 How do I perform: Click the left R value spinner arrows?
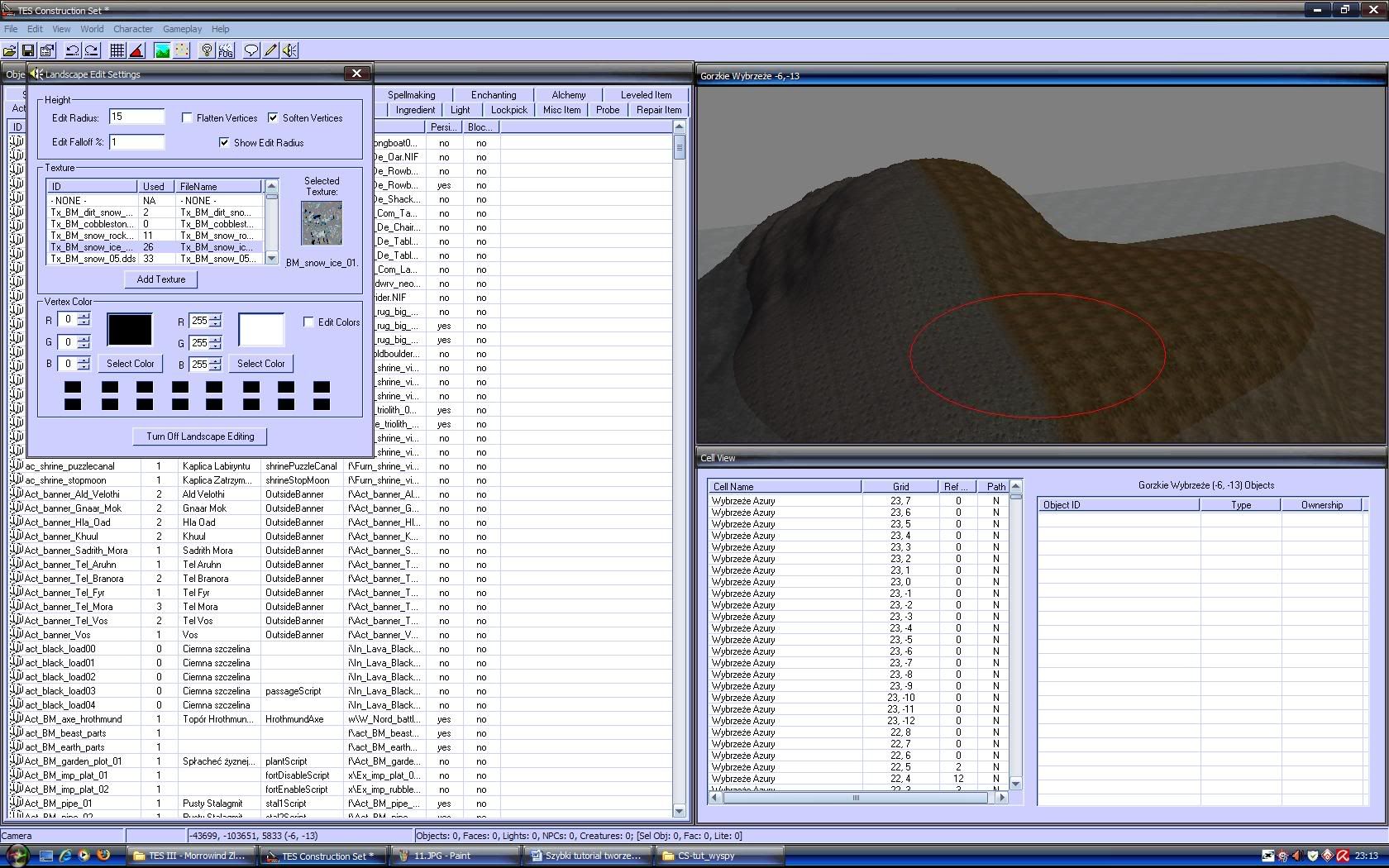(x=84, y=320)
